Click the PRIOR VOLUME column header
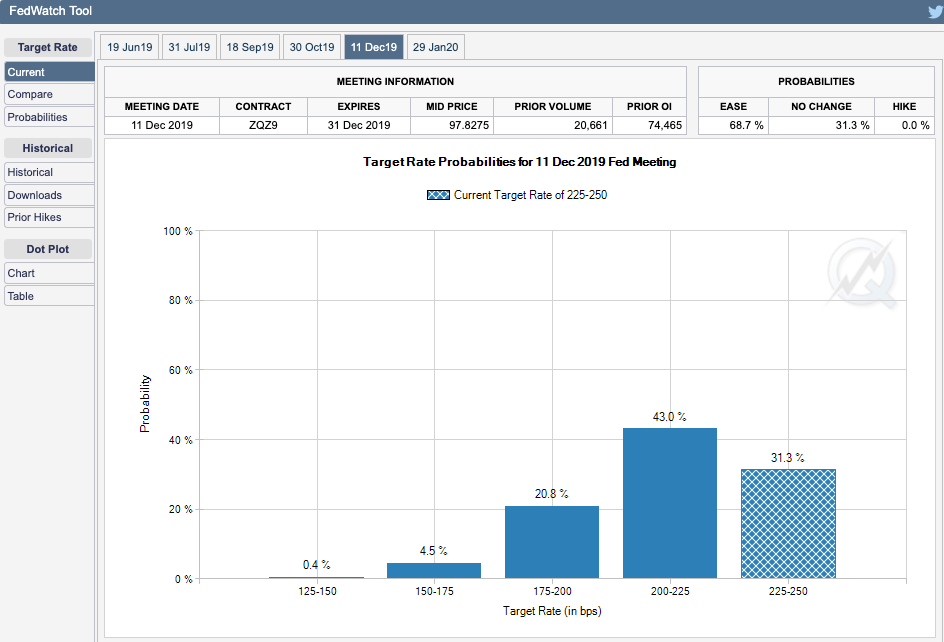Image resolution: width=944 pixels, height=642 pixels. (x=553, y=107)
